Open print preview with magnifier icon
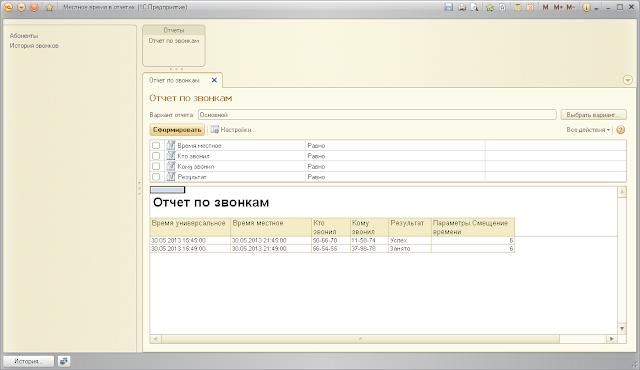This screenshot has height=370, width=640. pos(474,7)
